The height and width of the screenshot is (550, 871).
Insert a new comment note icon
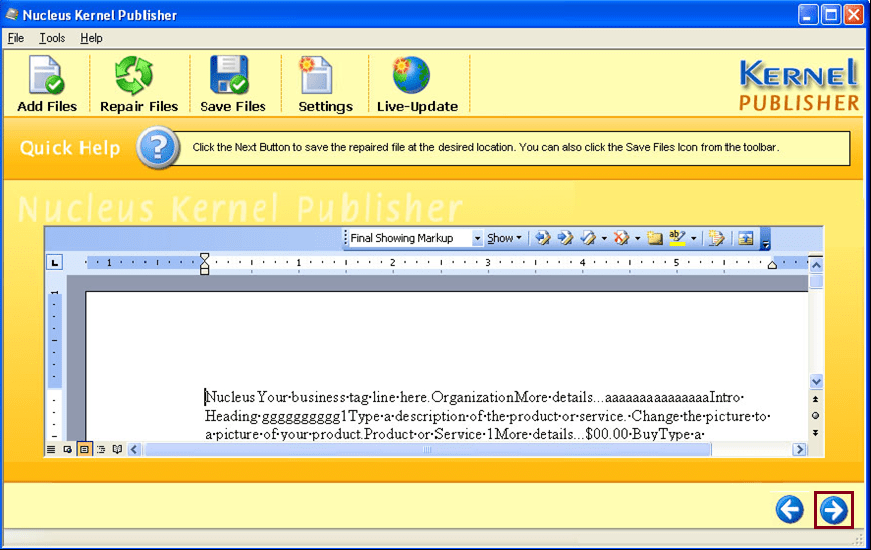click(655, 238)
